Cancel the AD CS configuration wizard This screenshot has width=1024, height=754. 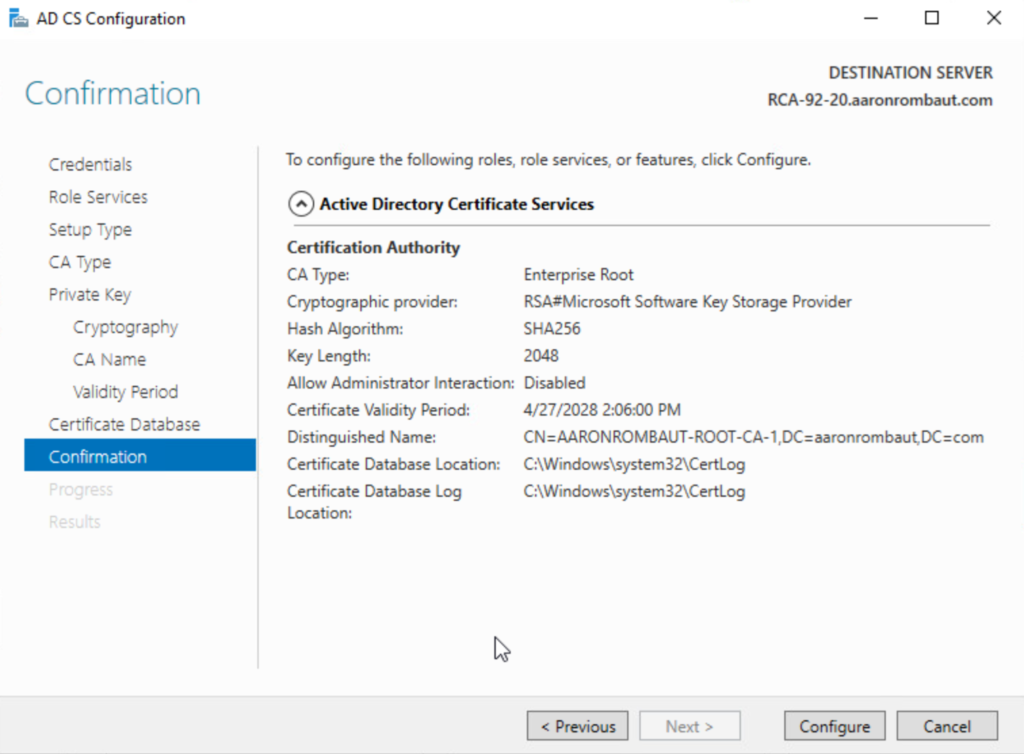click(946, 726)
